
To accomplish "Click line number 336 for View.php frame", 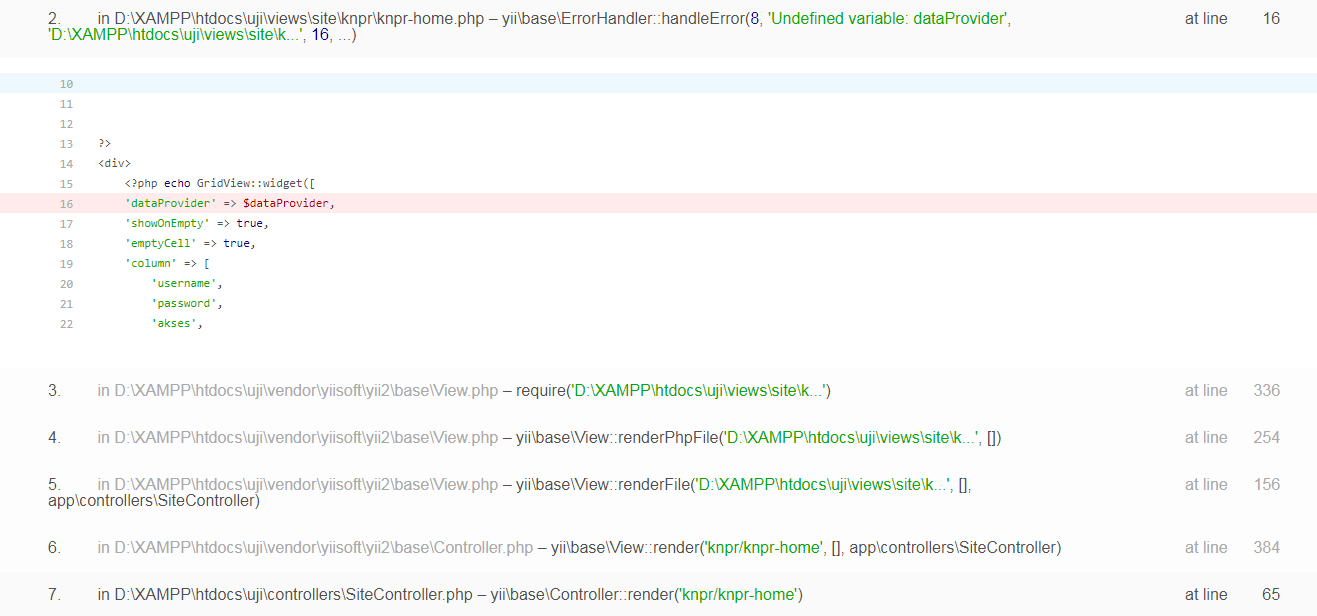I will pos(1266,390).
